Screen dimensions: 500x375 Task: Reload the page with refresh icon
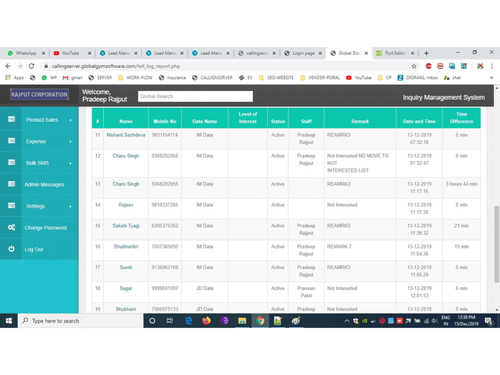pyautogui.click(x=31, y=66)
